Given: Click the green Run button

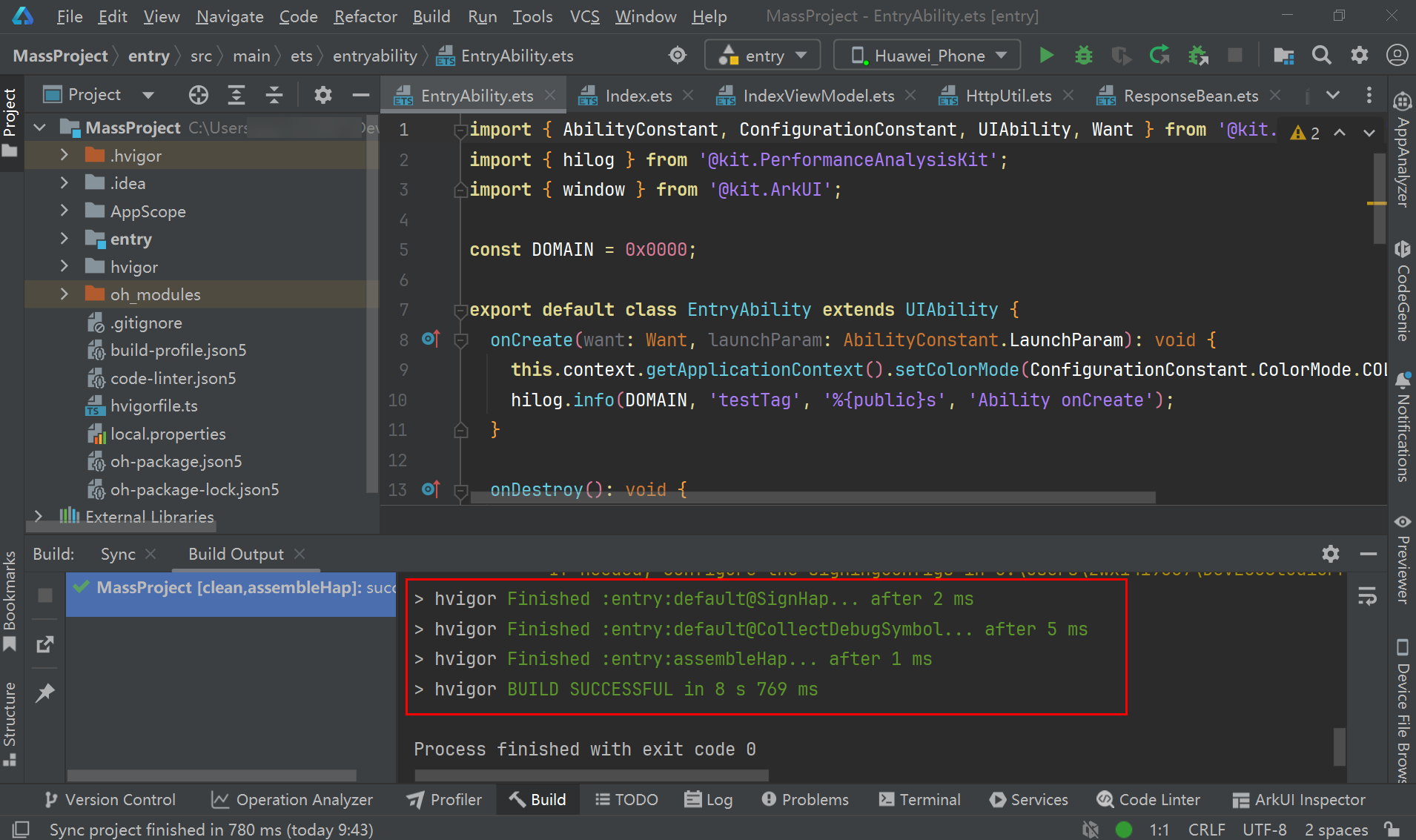Looking at the screenshot, I should [x=1046, y=56].
